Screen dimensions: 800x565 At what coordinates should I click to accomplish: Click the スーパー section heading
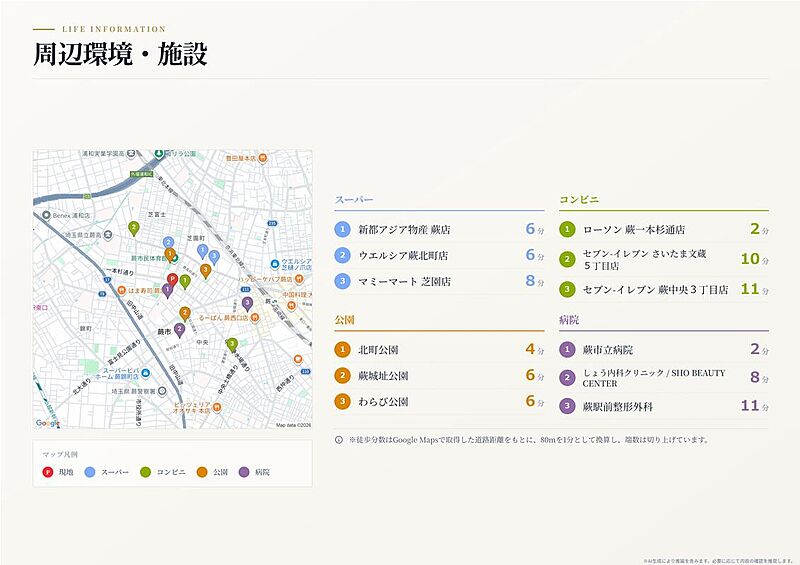pyautogui.click(x=354, y=200)
